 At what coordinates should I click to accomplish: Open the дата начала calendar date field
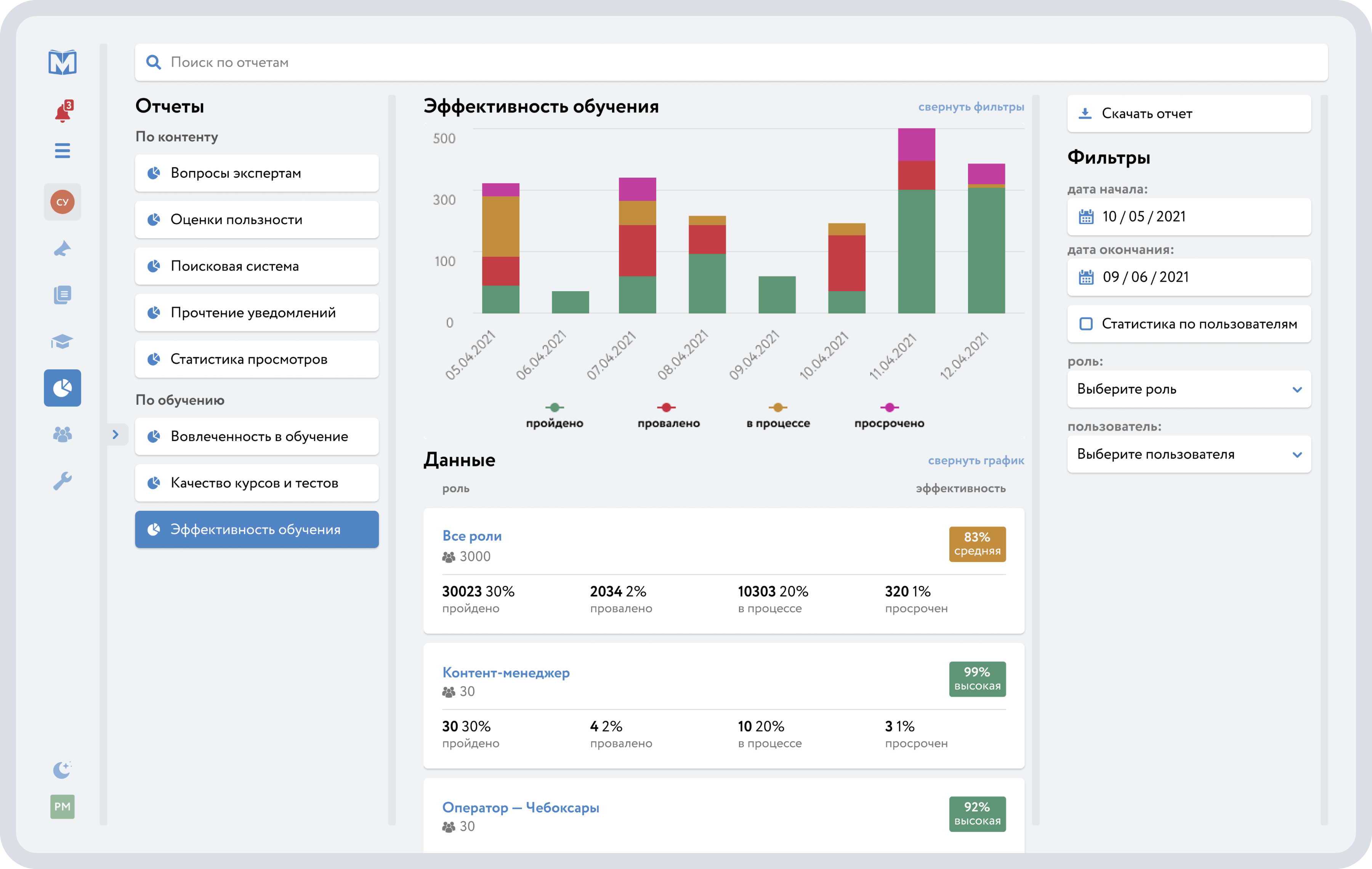tap(1189, 216)
